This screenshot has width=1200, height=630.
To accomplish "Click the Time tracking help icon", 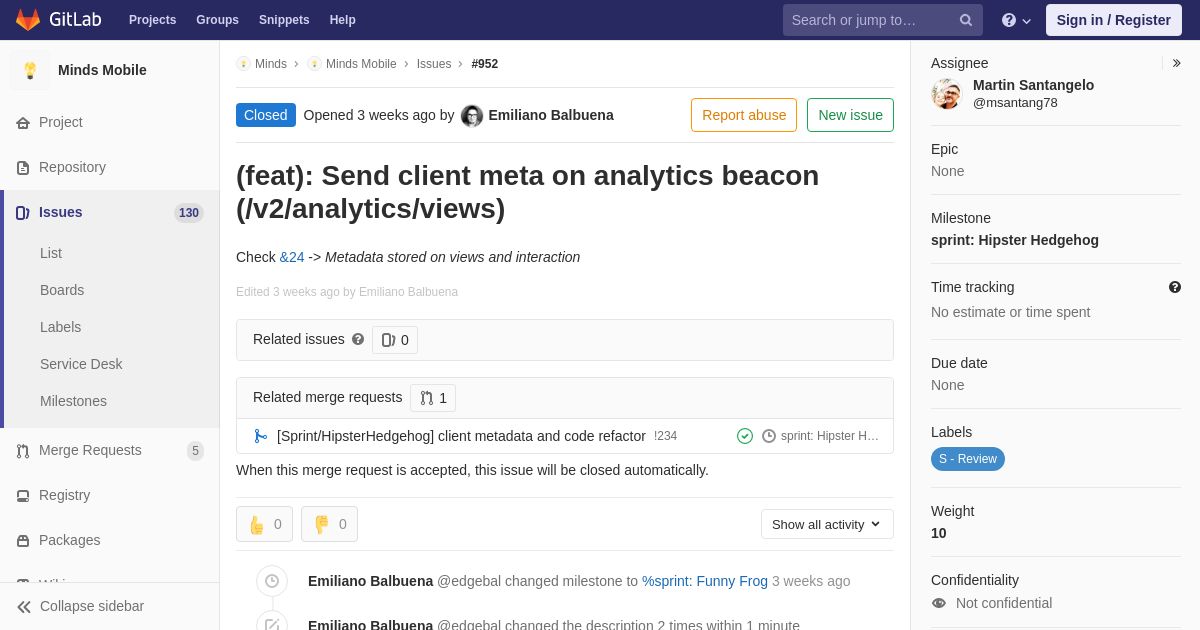I will [x=1175, y=287].
